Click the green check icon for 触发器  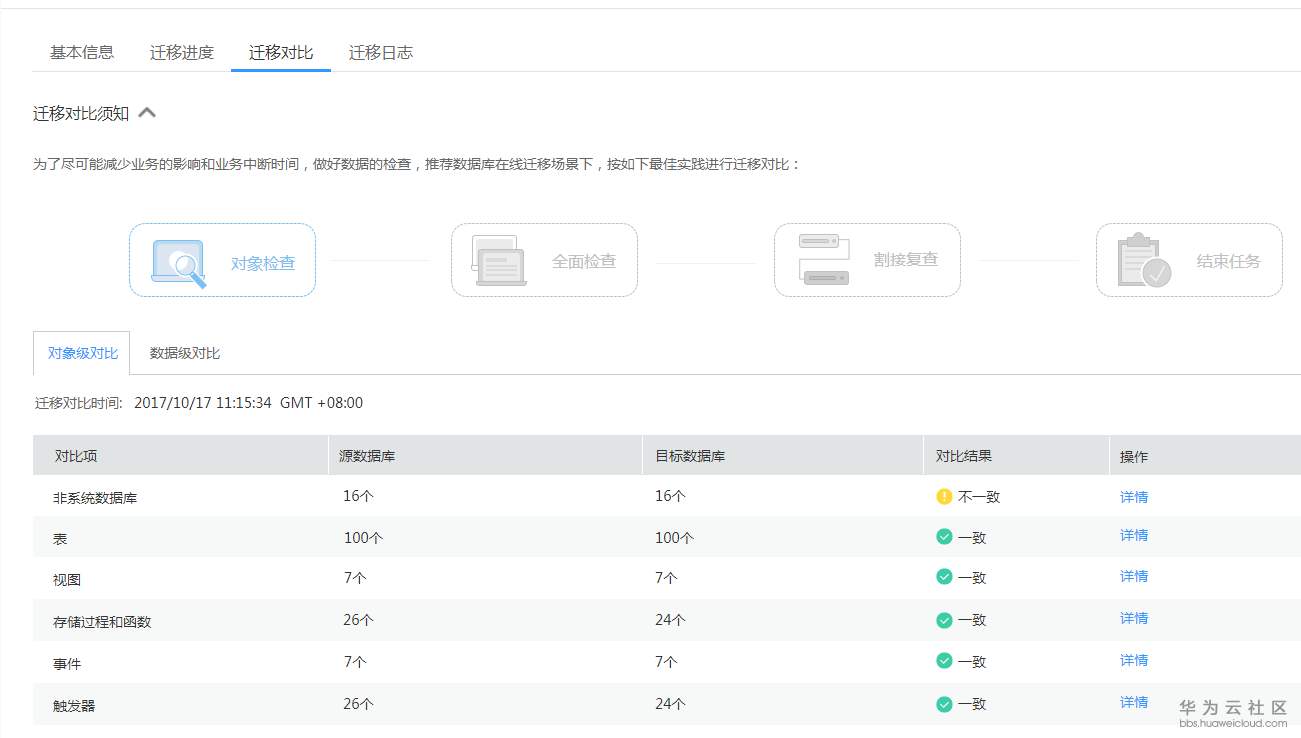pos(944,704)
